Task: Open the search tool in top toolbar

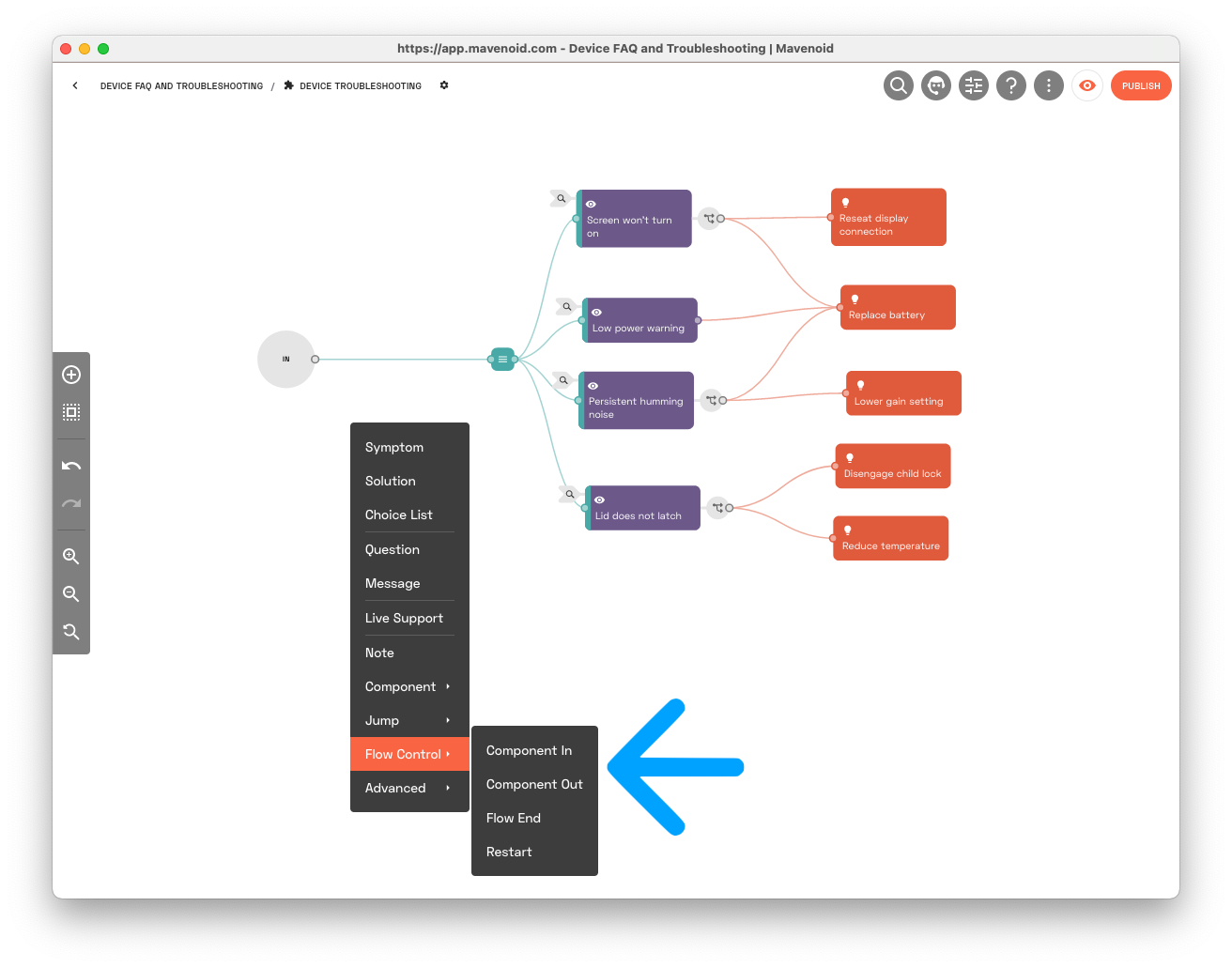Action: [x=899, y=85]
